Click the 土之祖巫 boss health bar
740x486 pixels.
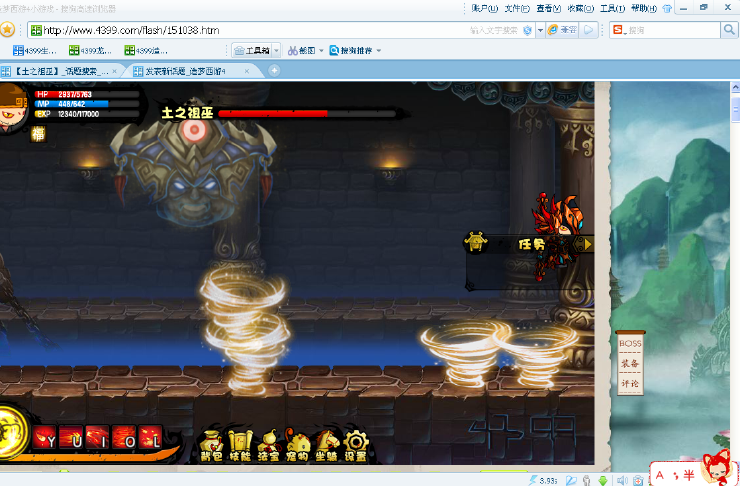(307, 113)
